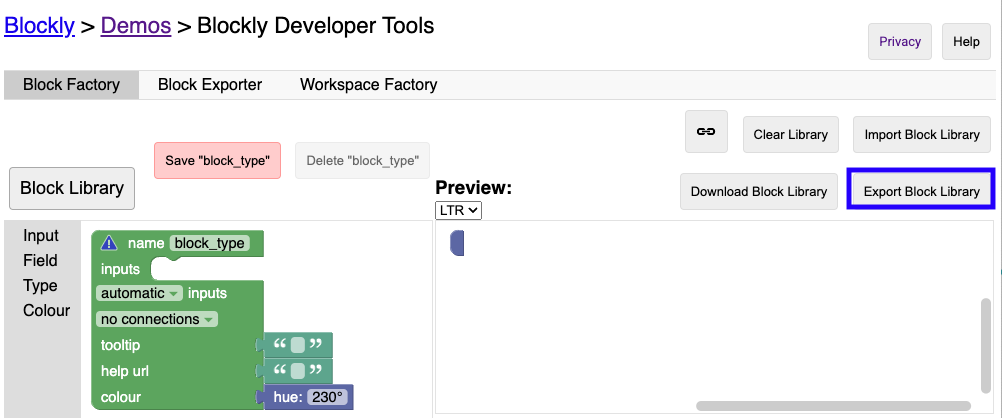Click the Export Block Library button
Viewport: 1002px width, 418px height.
click(x=921, y=191)
